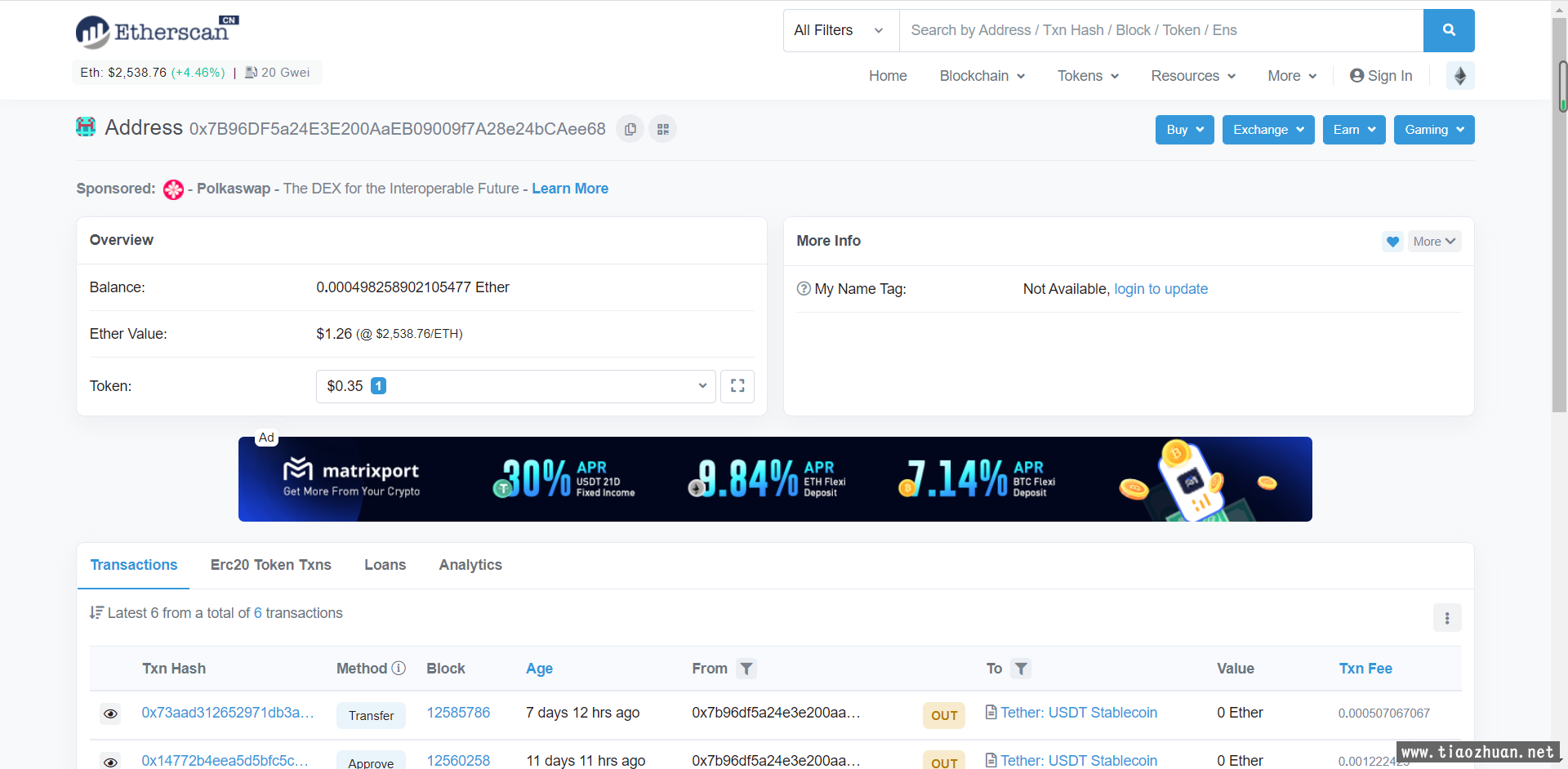This screenshot has height=769, width=1568.
Task: Click the sort icon before Latest 6
Action: [96, 613]
